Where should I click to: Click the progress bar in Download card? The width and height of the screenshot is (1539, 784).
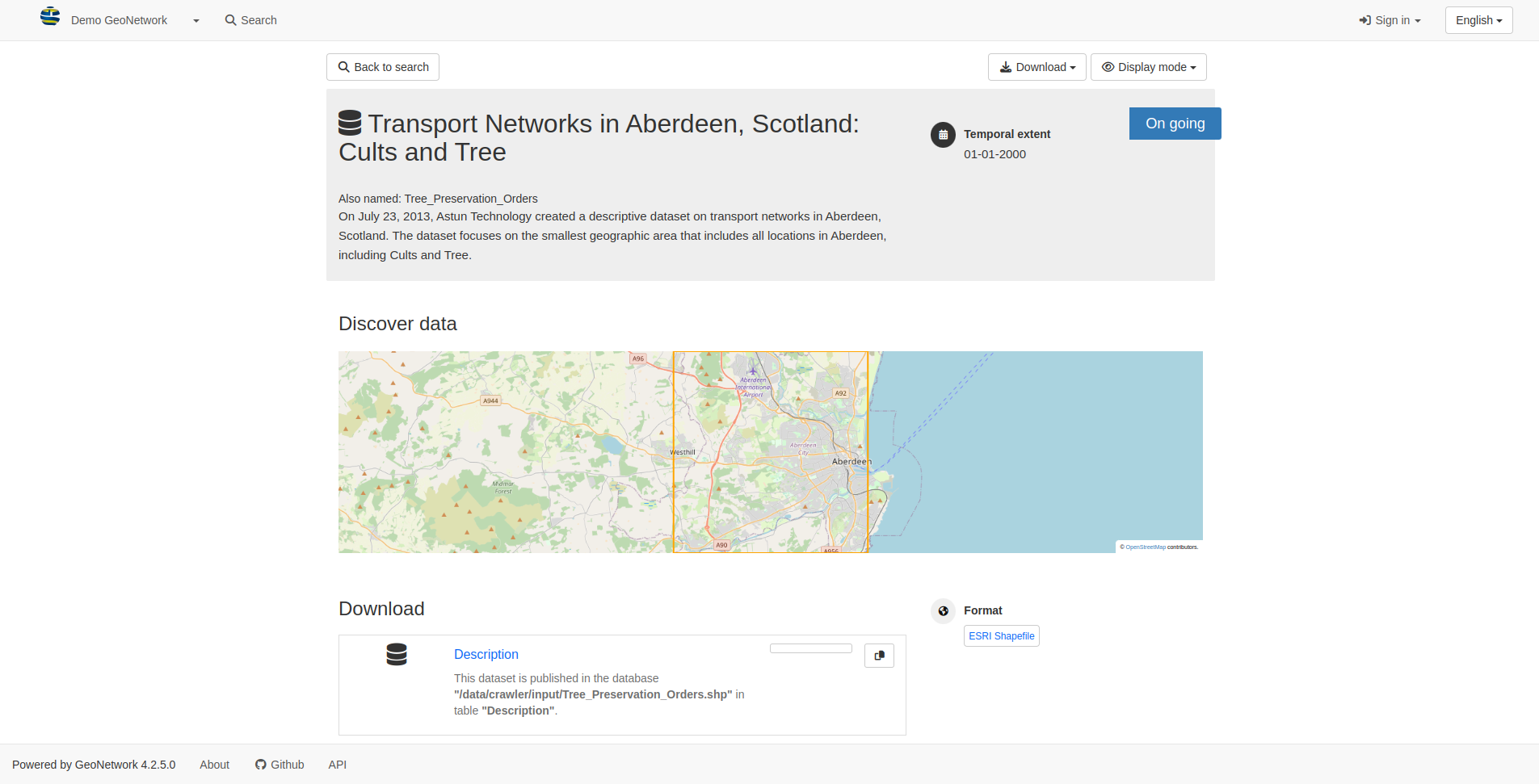point(811,648)
